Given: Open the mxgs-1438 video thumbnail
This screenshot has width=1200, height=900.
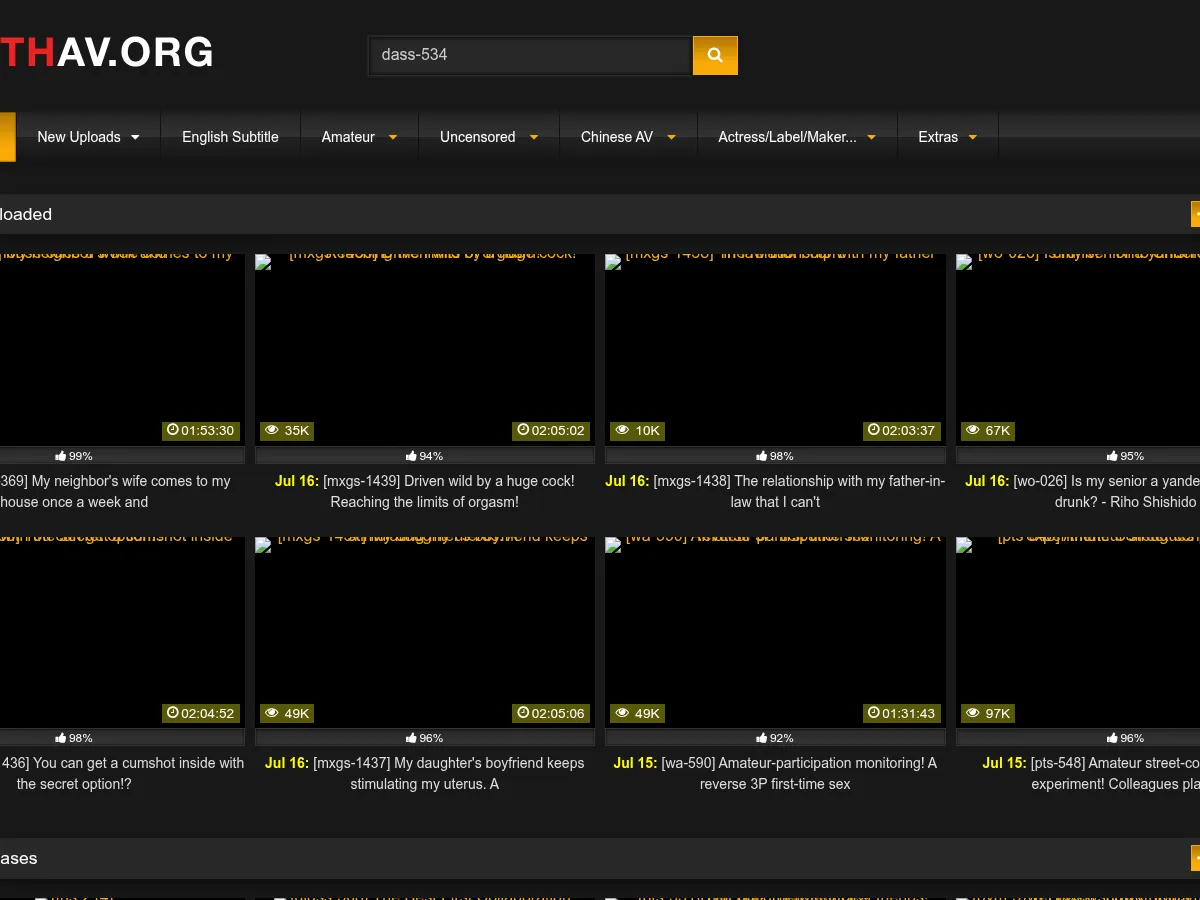Looking at the screenshot, I should click(x=775, y=350).
